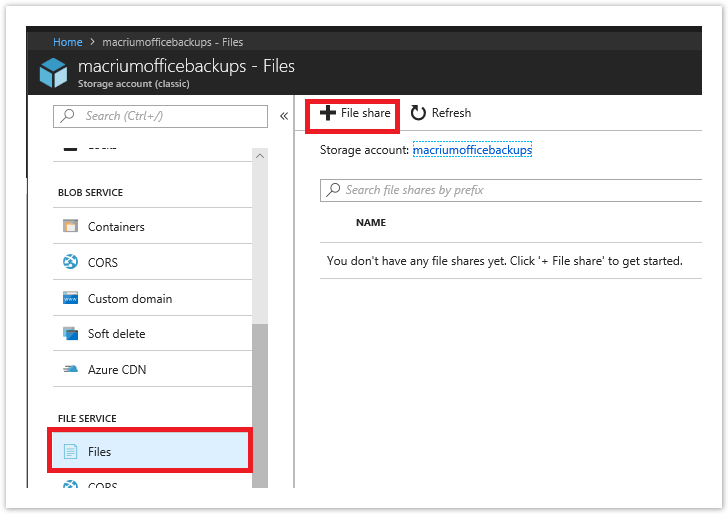Click the magnifier in file share search
Image resolution: width=728 pixels, height=514 pixels.
333,189
